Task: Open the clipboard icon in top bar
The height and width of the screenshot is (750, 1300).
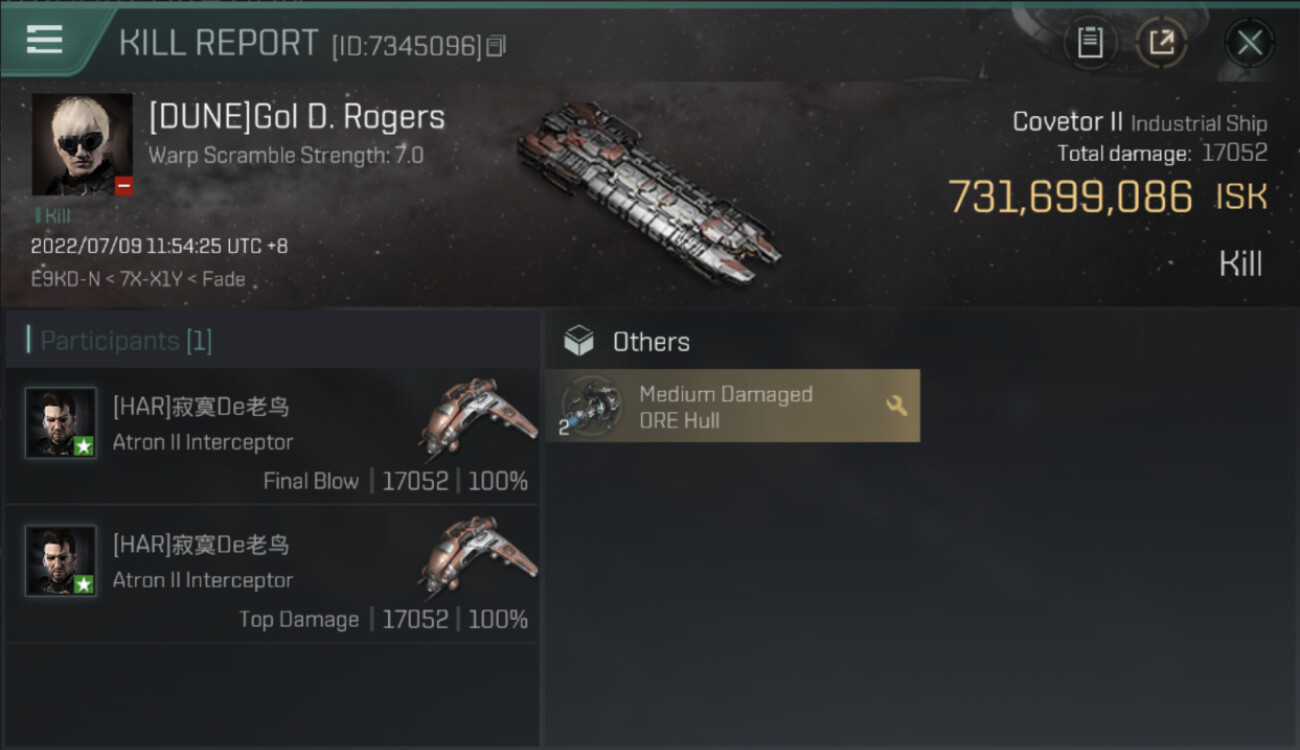Action: click(1090, 43)
